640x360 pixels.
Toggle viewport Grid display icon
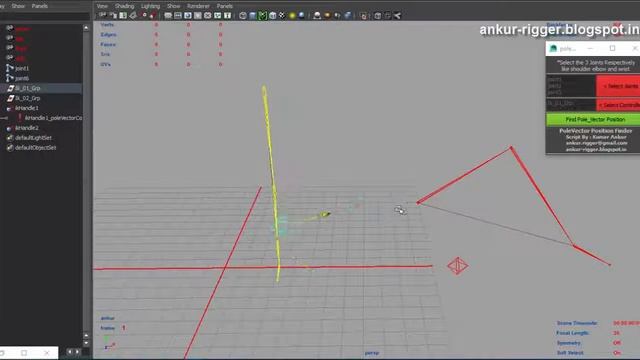(168, 16)
